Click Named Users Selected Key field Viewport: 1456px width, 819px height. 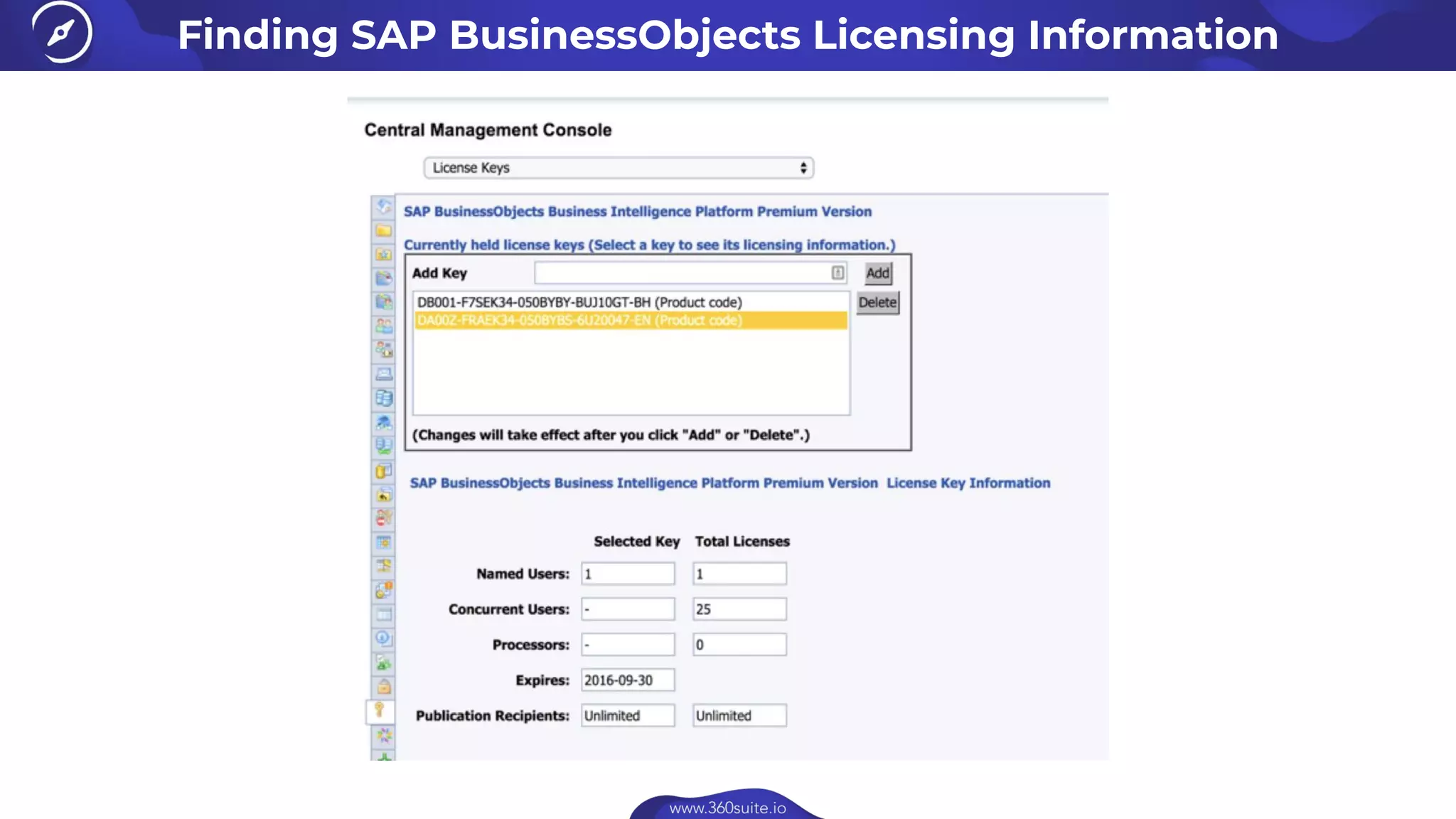[x=628, y=574]
